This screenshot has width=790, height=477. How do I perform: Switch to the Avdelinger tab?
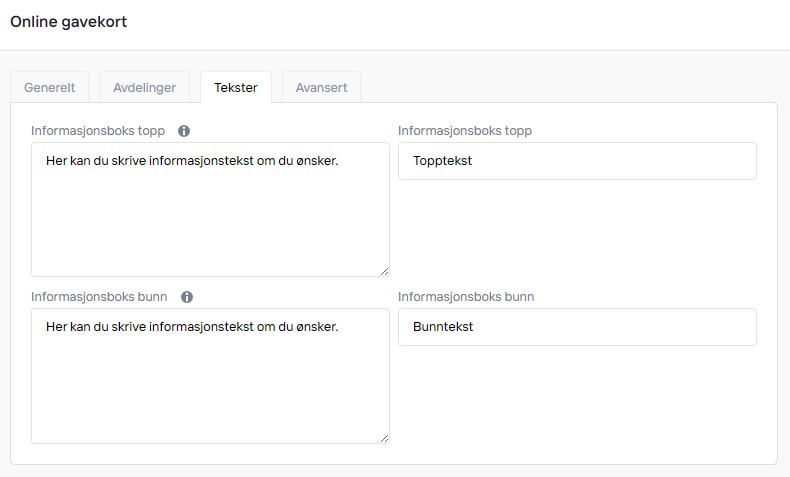(x=144, y=87)
